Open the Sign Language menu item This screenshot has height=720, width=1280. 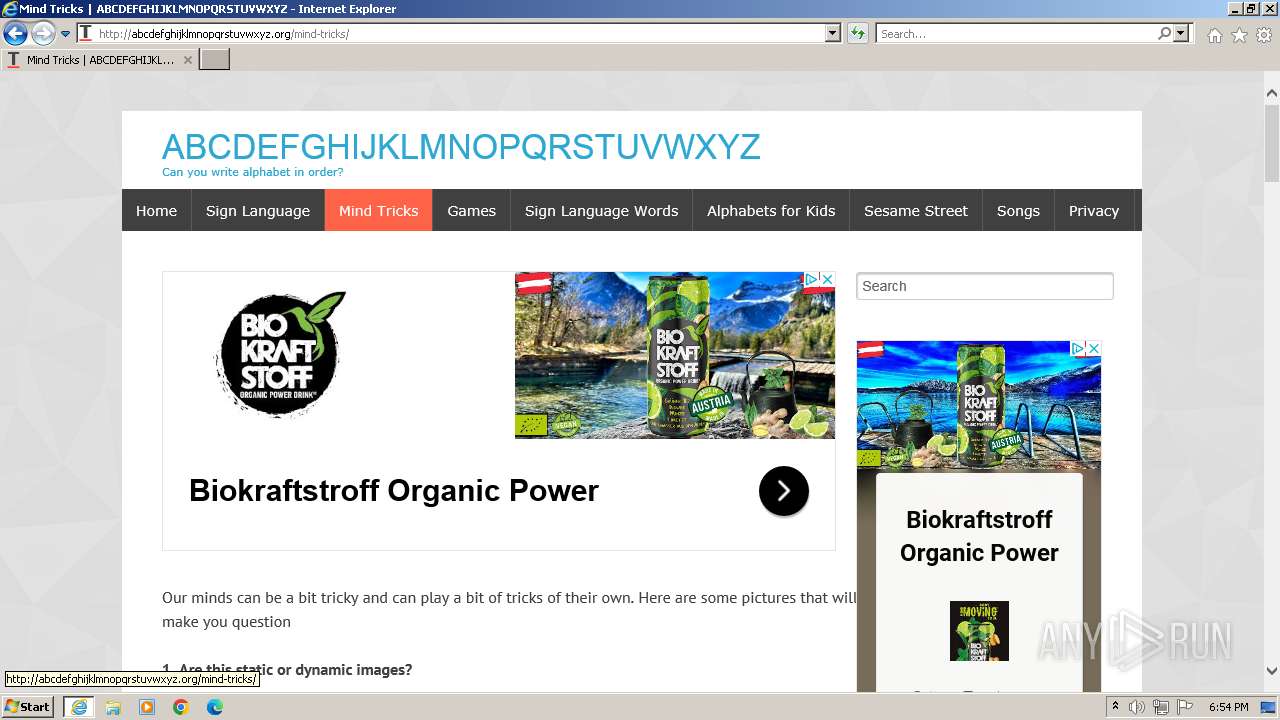(x=258, y=210)
